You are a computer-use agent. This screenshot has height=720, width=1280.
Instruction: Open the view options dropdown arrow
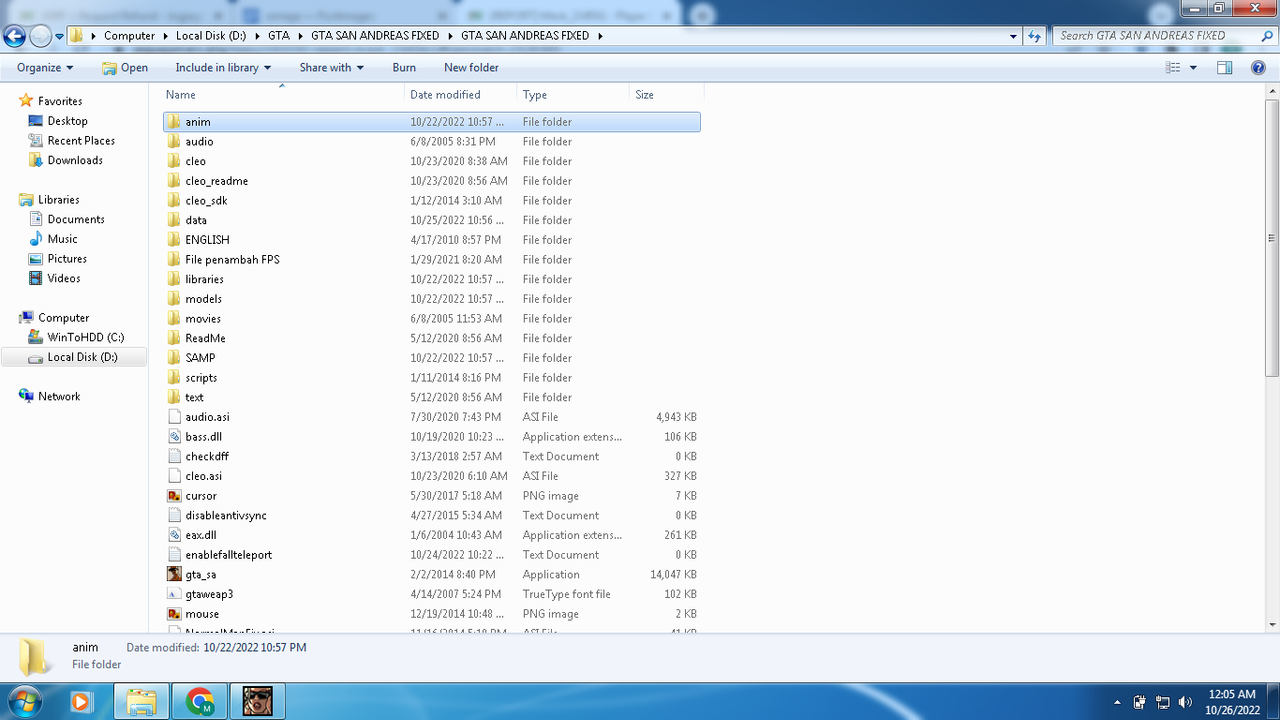point(1193,67)
